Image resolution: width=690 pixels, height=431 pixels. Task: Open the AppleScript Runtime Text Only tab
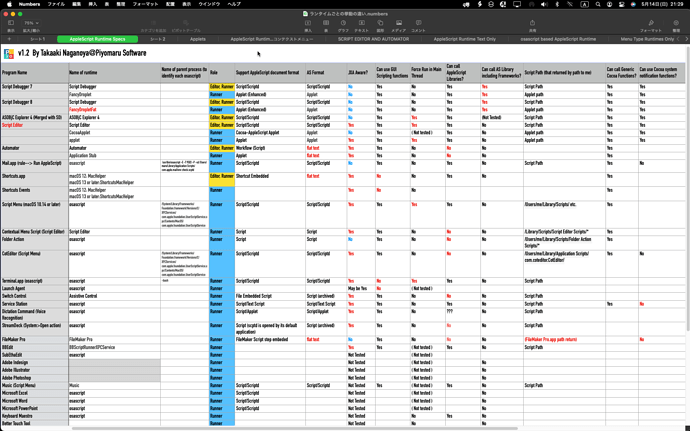pos(465,39)
